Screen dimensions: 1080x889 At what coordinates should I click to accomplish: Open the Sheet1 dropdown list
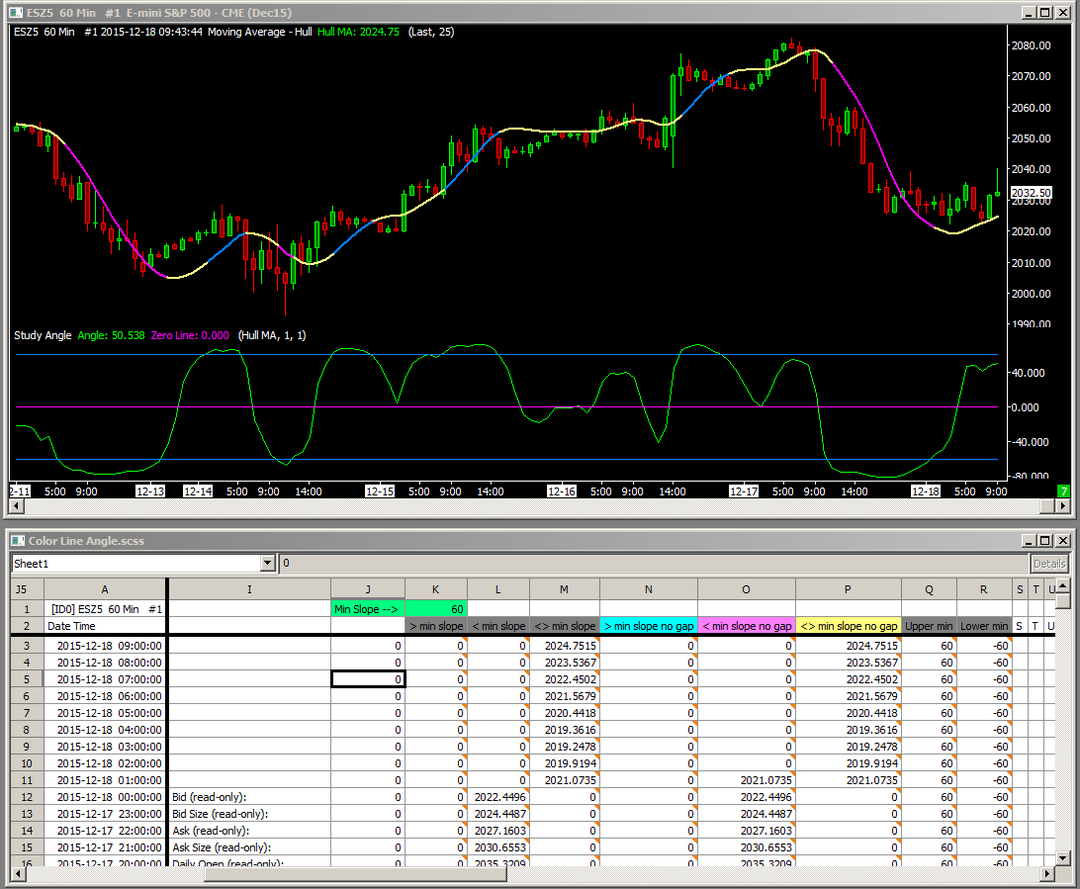(267, 564)
